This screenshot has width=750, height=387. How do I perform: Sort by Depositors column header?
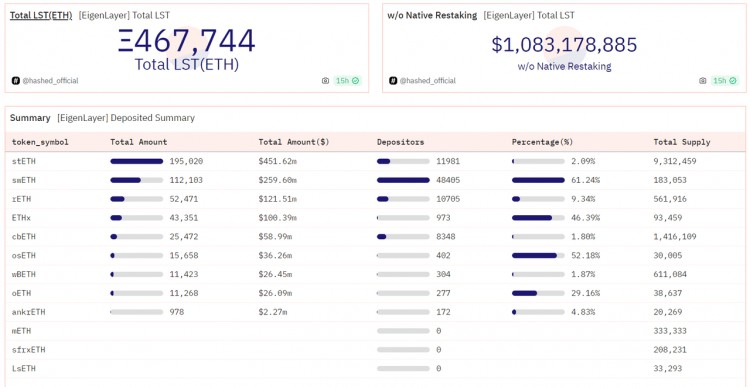click(400, 142)
